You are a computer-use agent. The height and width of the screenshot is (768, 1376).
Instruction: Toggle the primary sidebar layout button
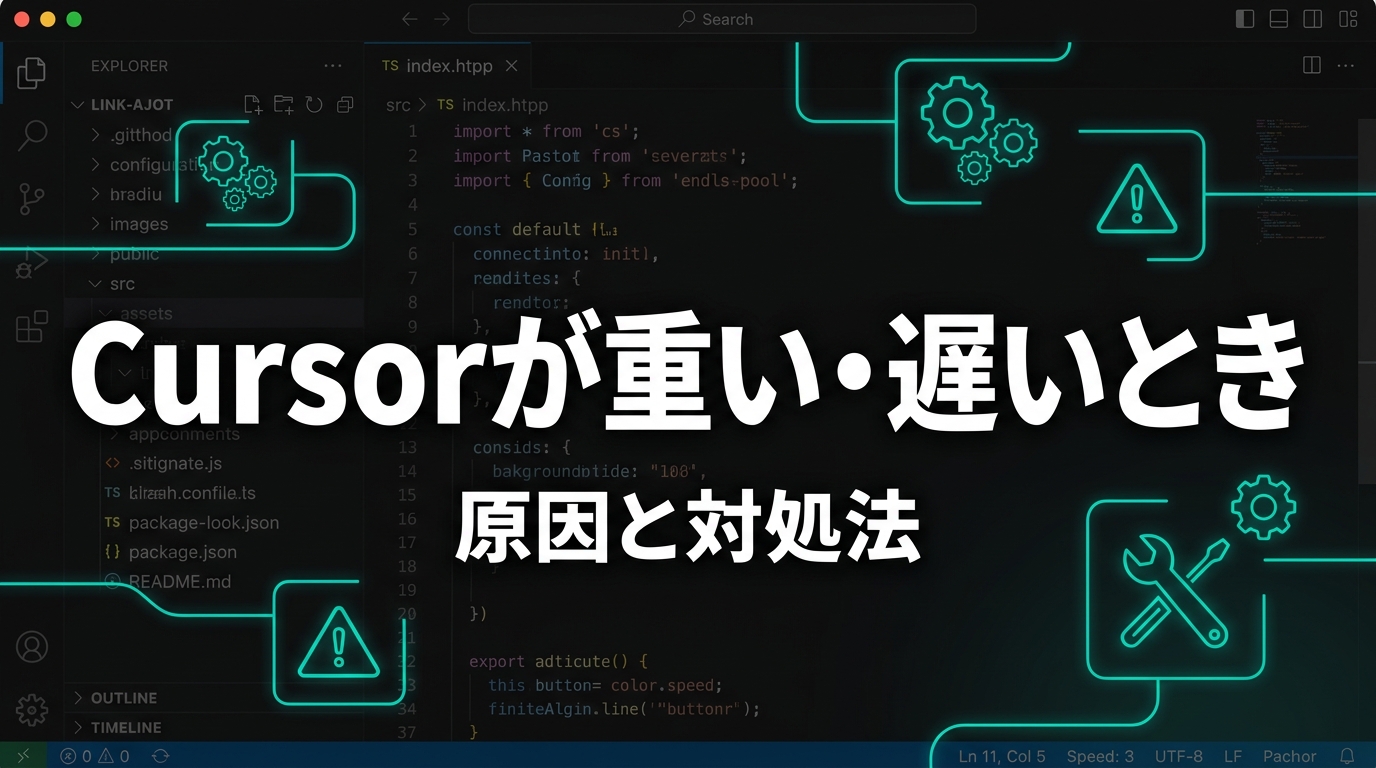point(1245,19)
